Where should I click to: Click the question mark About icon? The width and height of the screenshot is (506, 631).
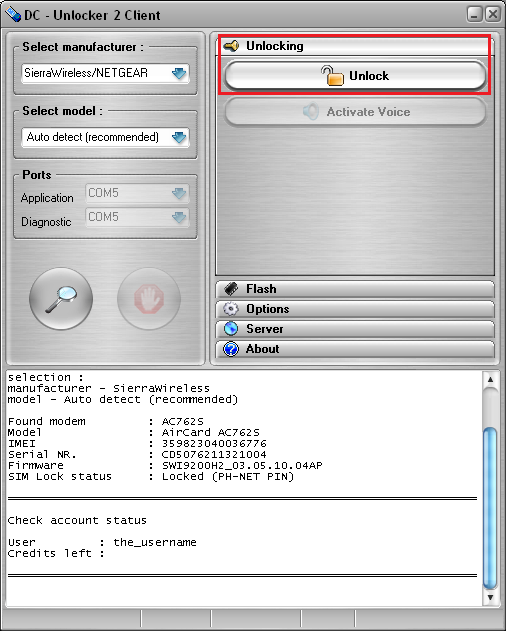coord(231,349)
